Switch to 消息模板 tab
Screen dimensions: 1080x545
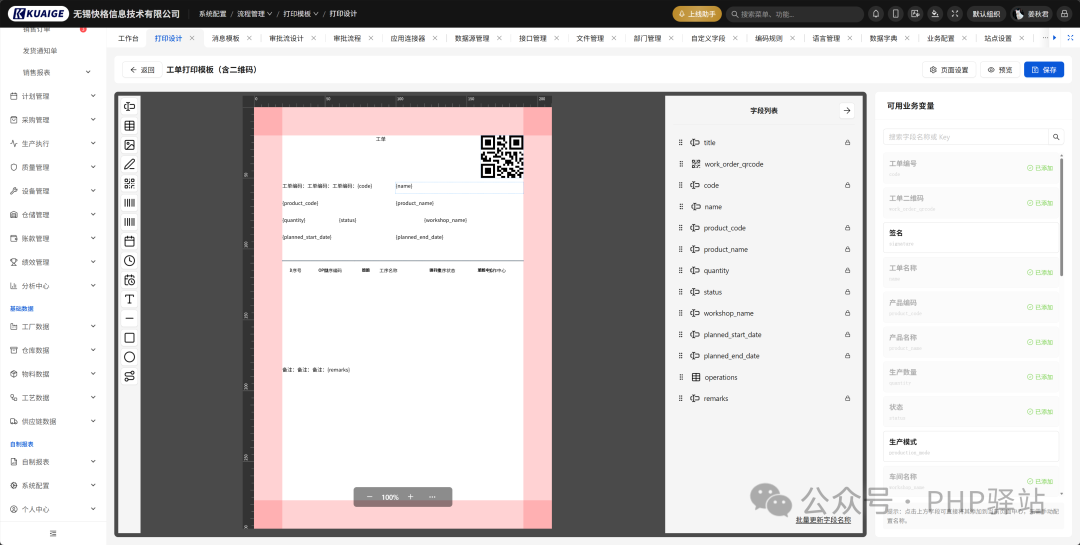pos(225,39)
